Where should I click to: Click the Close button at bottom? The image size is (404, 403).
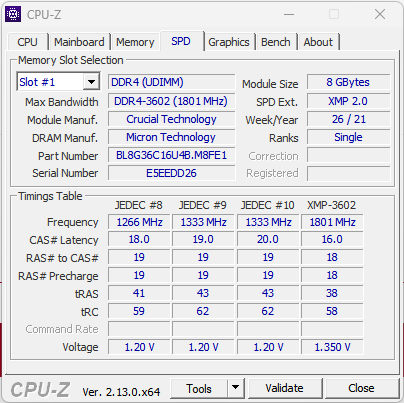(x=361, y=388)
